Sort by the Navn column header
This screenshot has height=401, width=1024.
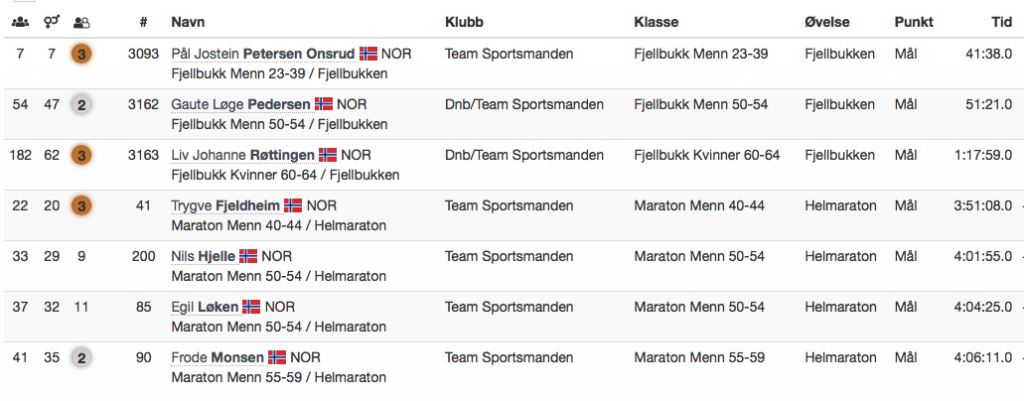coord(188,22)
